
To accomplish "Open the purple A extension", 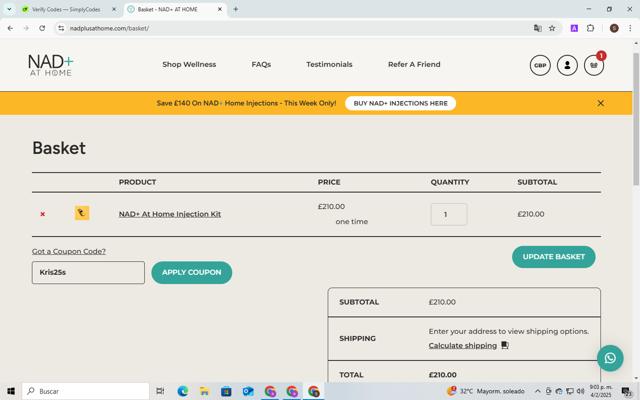I will (x=574, y=28).
